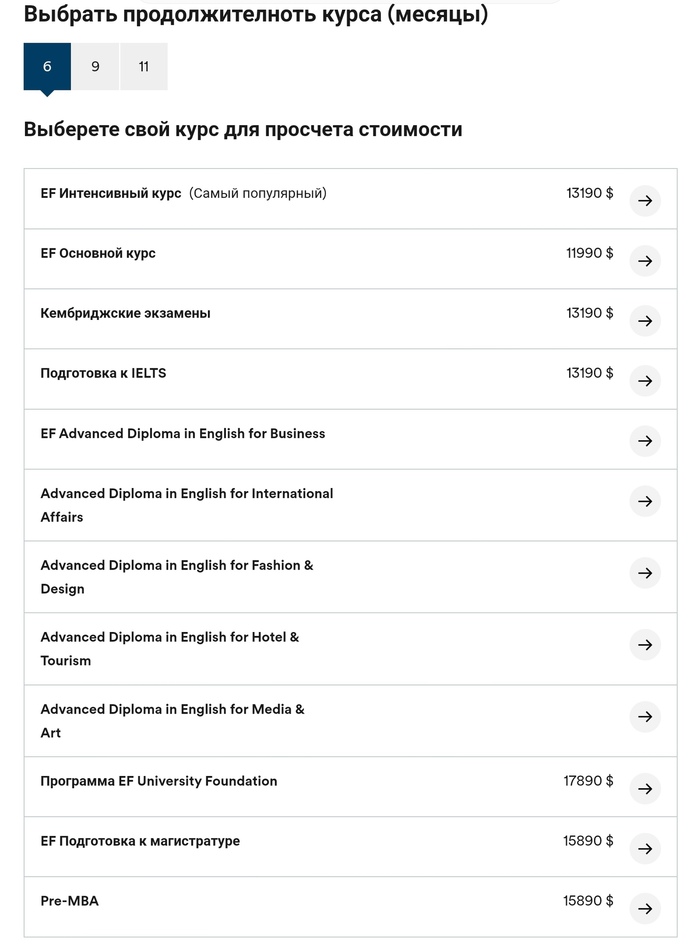Click arrow for International Affairs diploma

click(x=645, y=501)
